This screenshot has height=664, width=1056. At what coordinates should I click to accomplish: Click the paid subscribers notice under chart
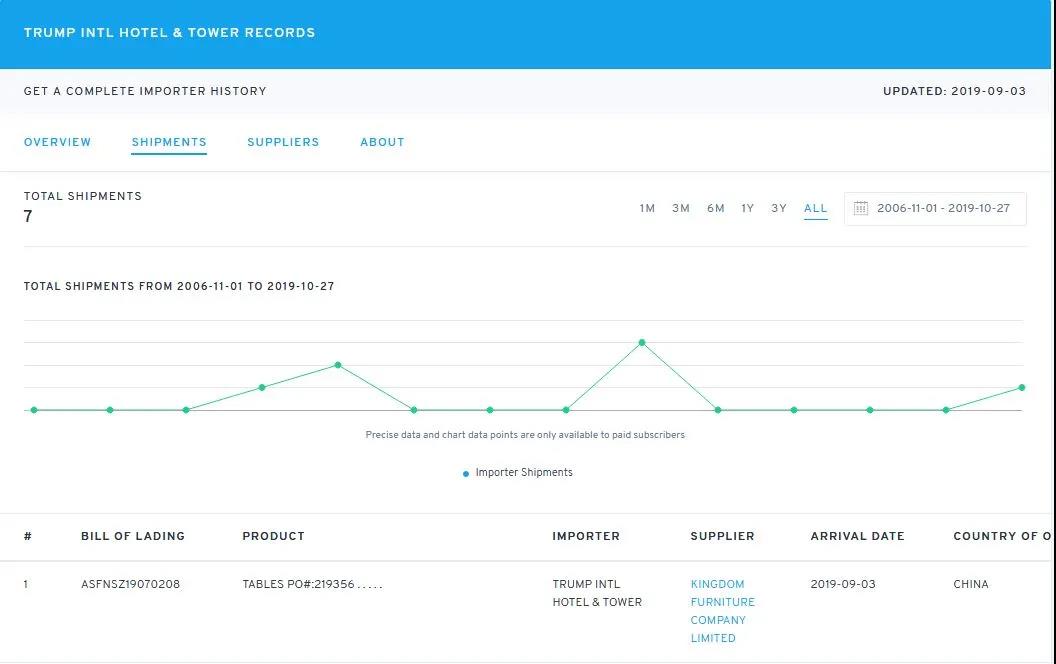[525, 435]
